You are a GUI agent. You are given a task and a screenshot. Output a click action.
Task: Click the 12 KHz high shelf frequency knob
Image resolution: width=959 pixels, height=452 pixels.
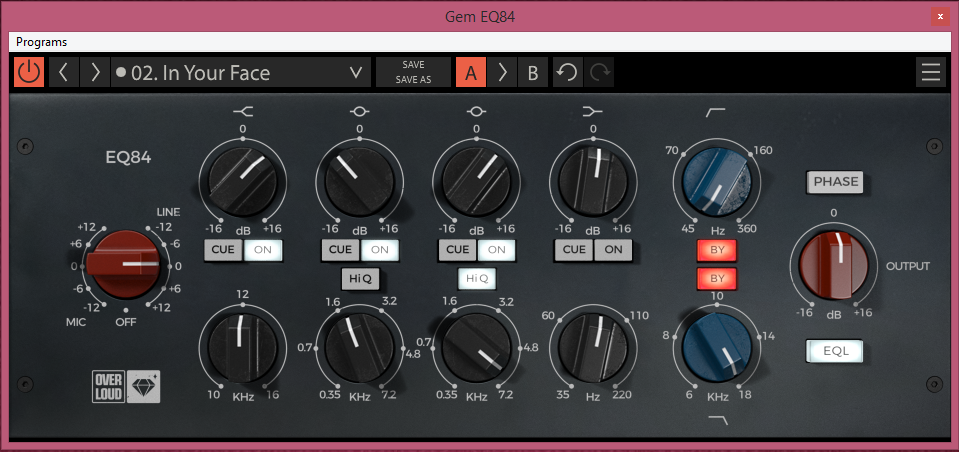click(x=243, y=348)
